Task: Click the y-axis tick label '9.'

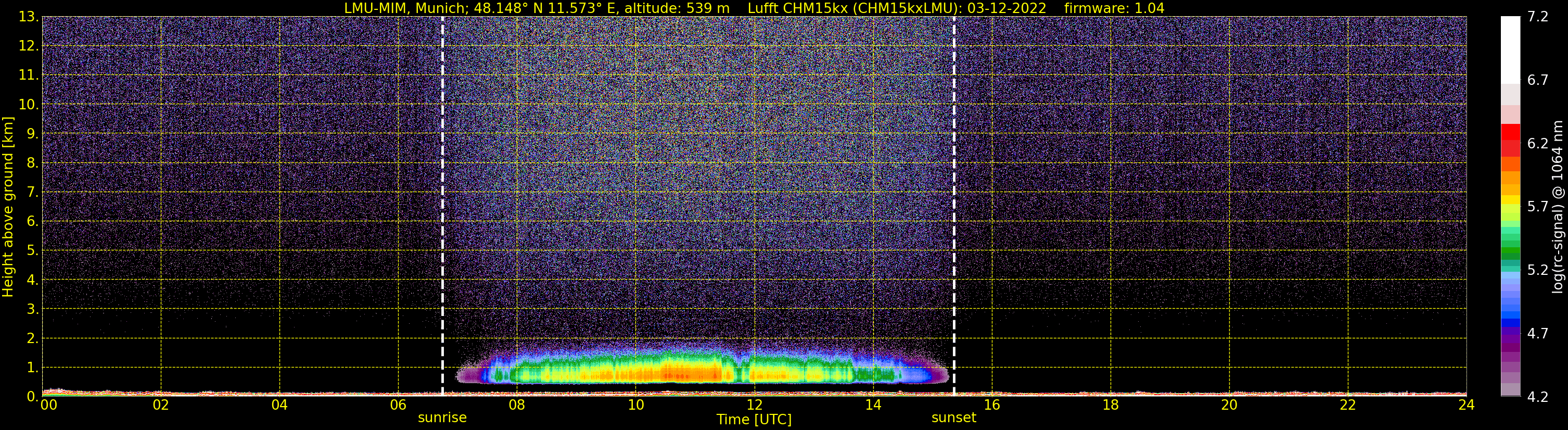Action: point(33,133)
